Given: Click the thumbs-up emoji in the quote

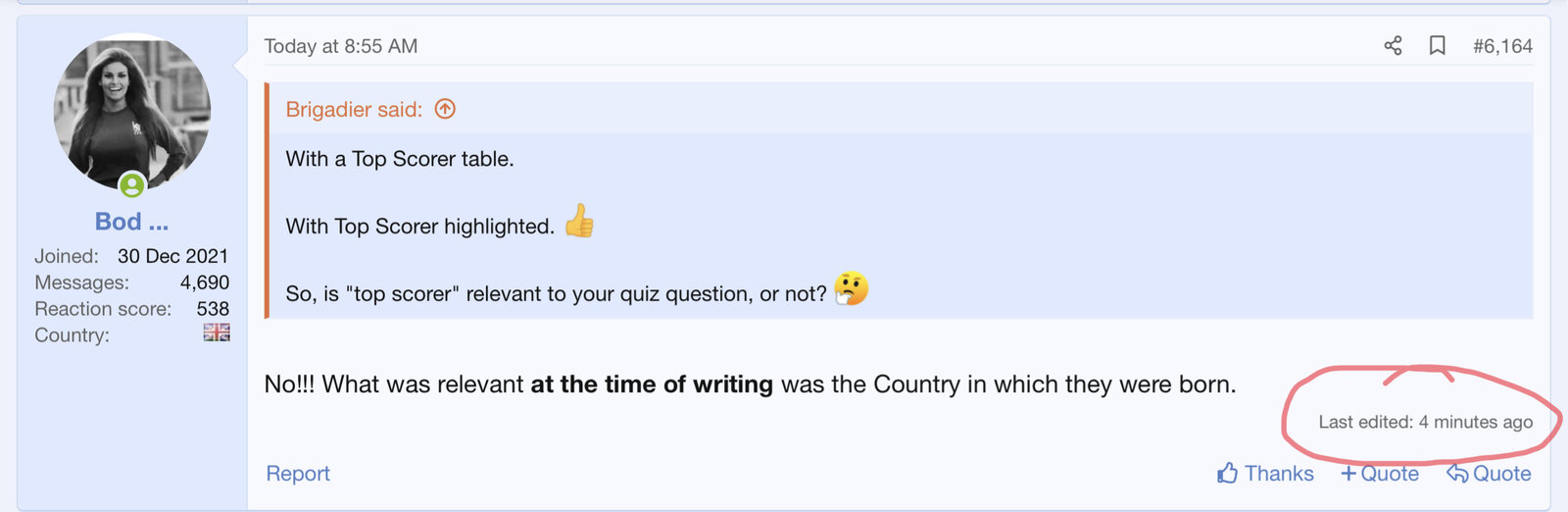Looking at the screenshot, I should [x=579, y=222].
